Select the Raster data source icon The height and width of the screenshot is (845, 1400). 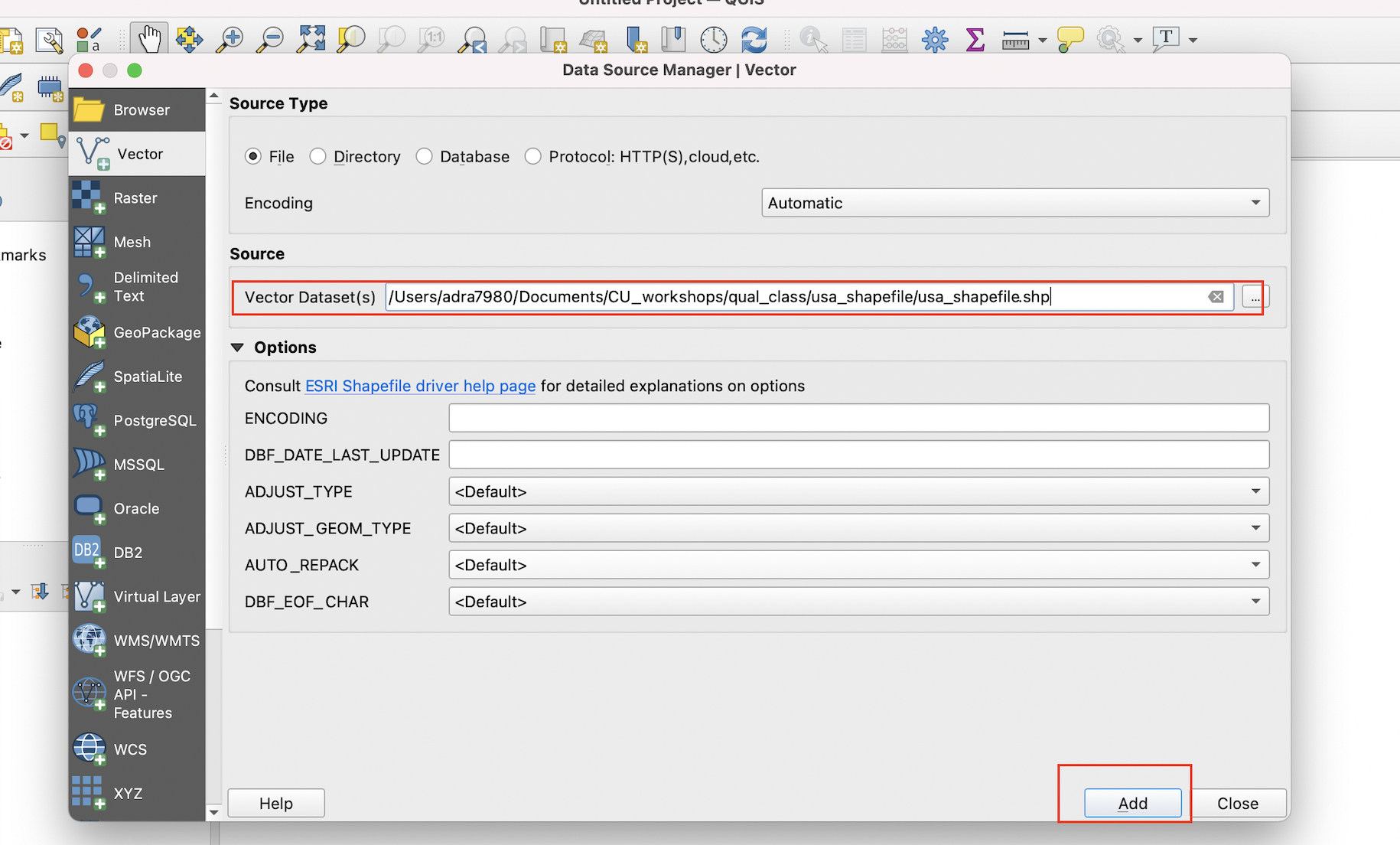[x=89, y=197]
